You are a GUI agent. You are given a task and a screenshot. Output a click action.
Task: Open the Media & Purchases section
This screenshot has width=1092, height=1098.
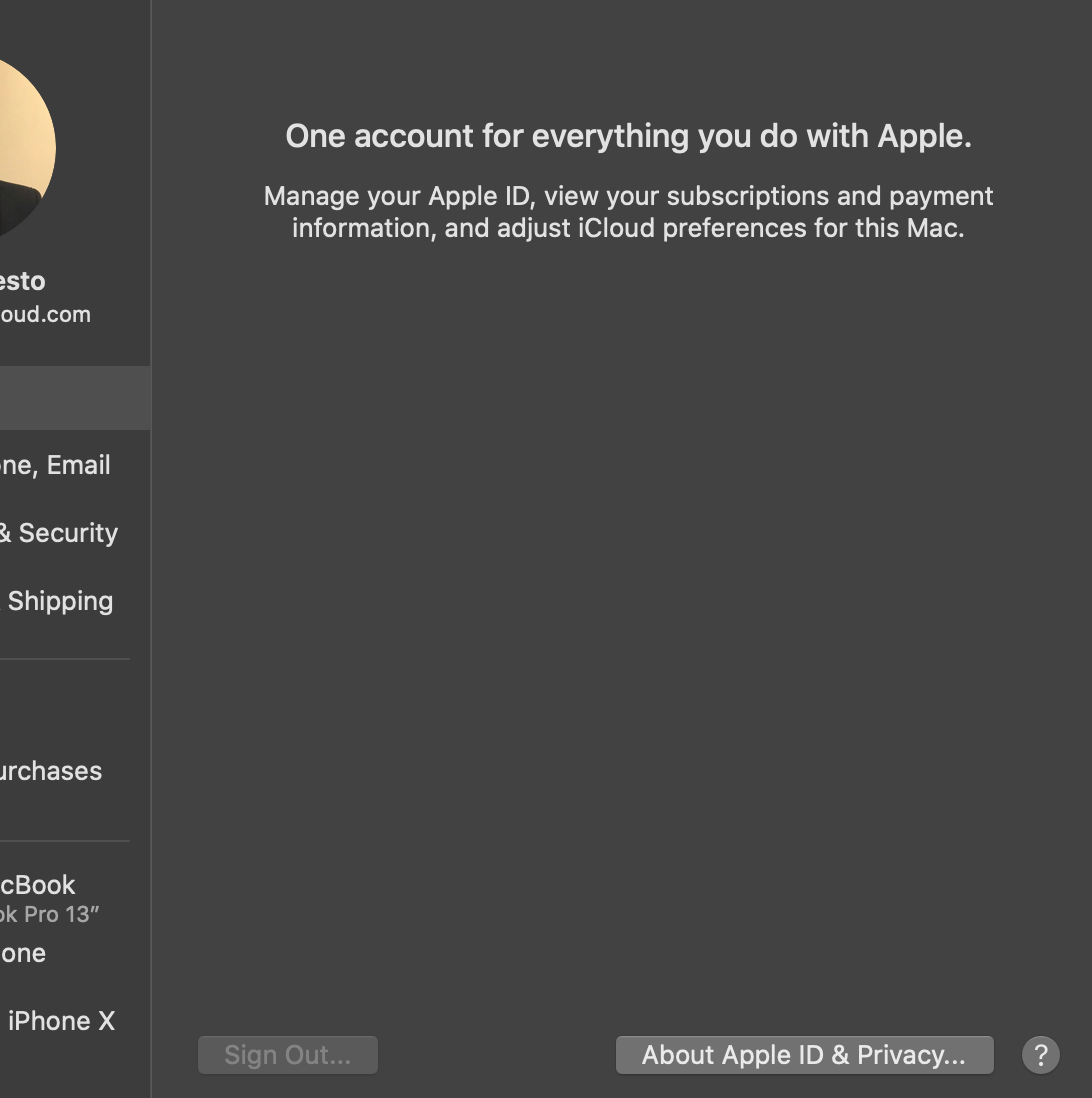pos(50,771)
